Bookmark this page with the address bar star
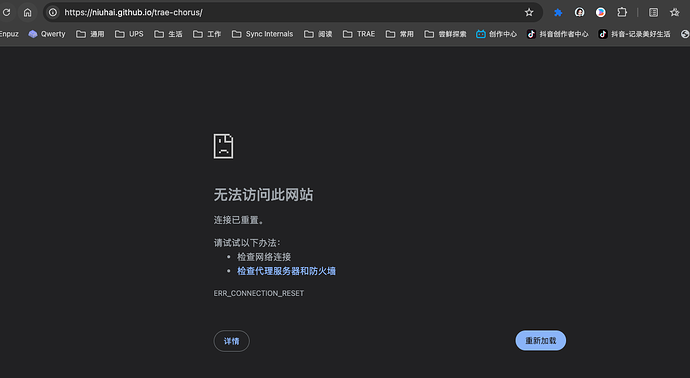Screen dimensions: 690x378 point(529,12)
